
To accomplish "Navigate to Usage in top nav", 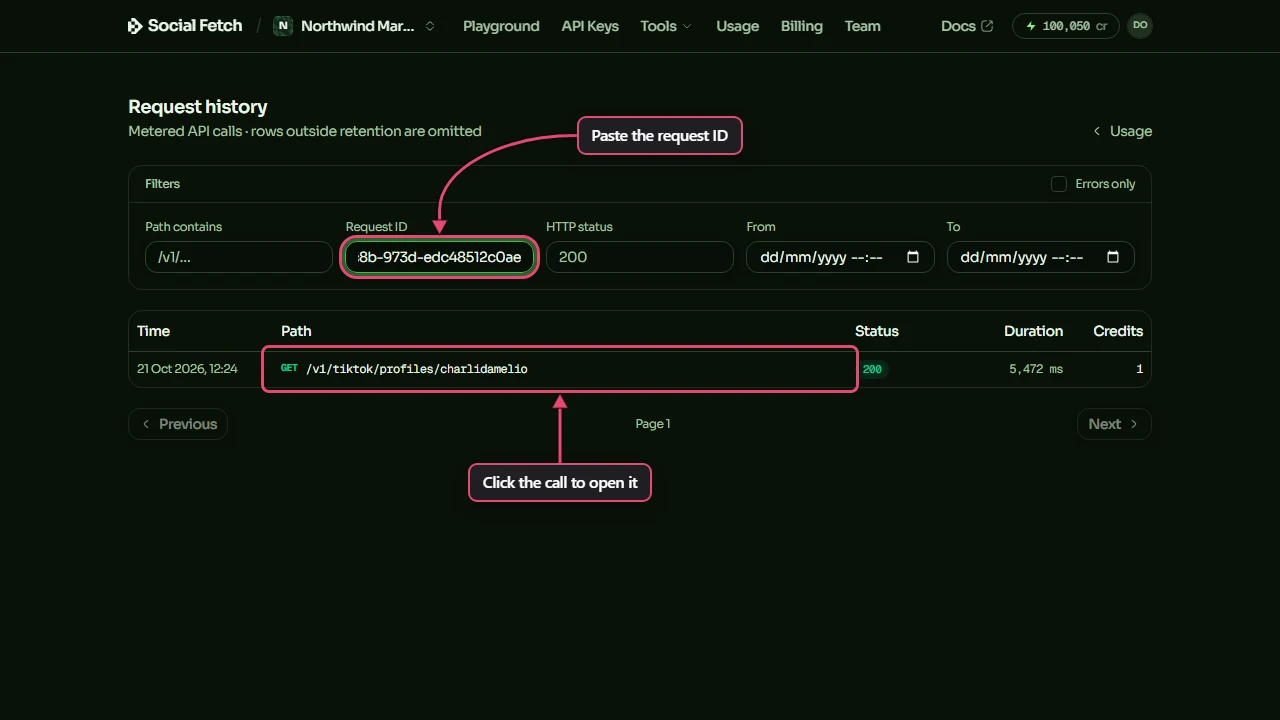I will (x=738, y=26).
